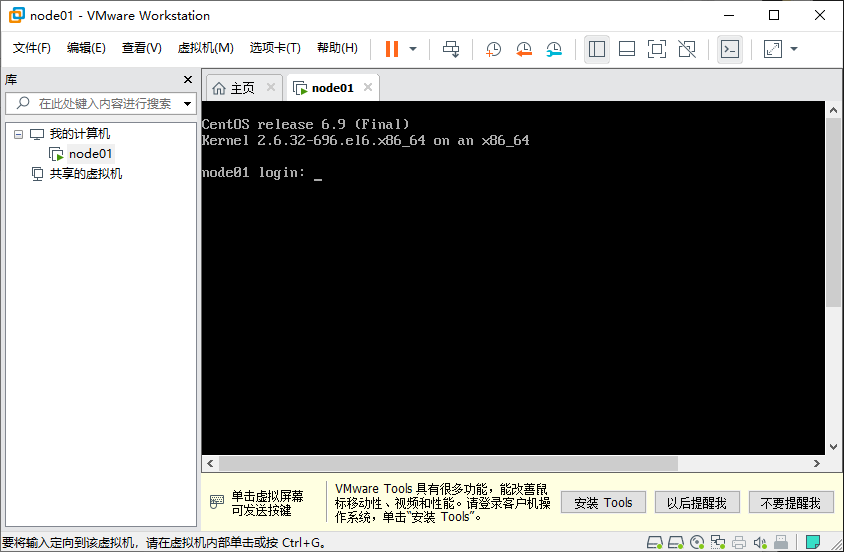
Task: Enter full screen mode via toolbar icon
Action: 657,49
